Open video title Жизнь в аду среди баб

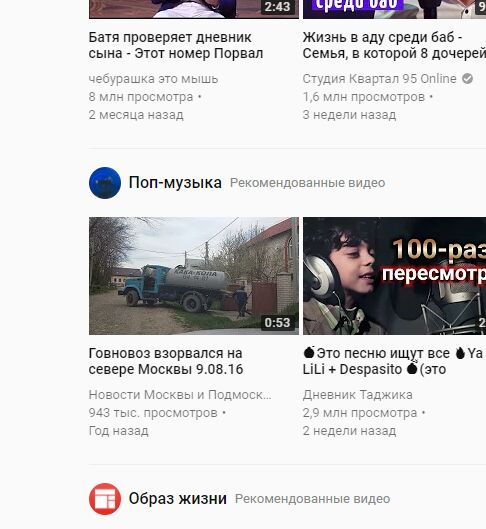[x=394, y=45]
